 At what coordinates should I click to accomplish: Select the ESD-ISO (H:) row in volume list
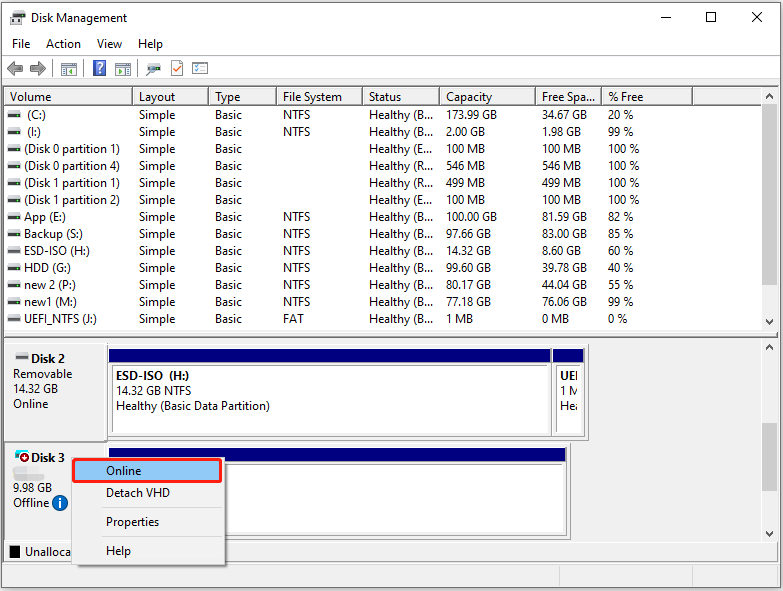point(383,251)
